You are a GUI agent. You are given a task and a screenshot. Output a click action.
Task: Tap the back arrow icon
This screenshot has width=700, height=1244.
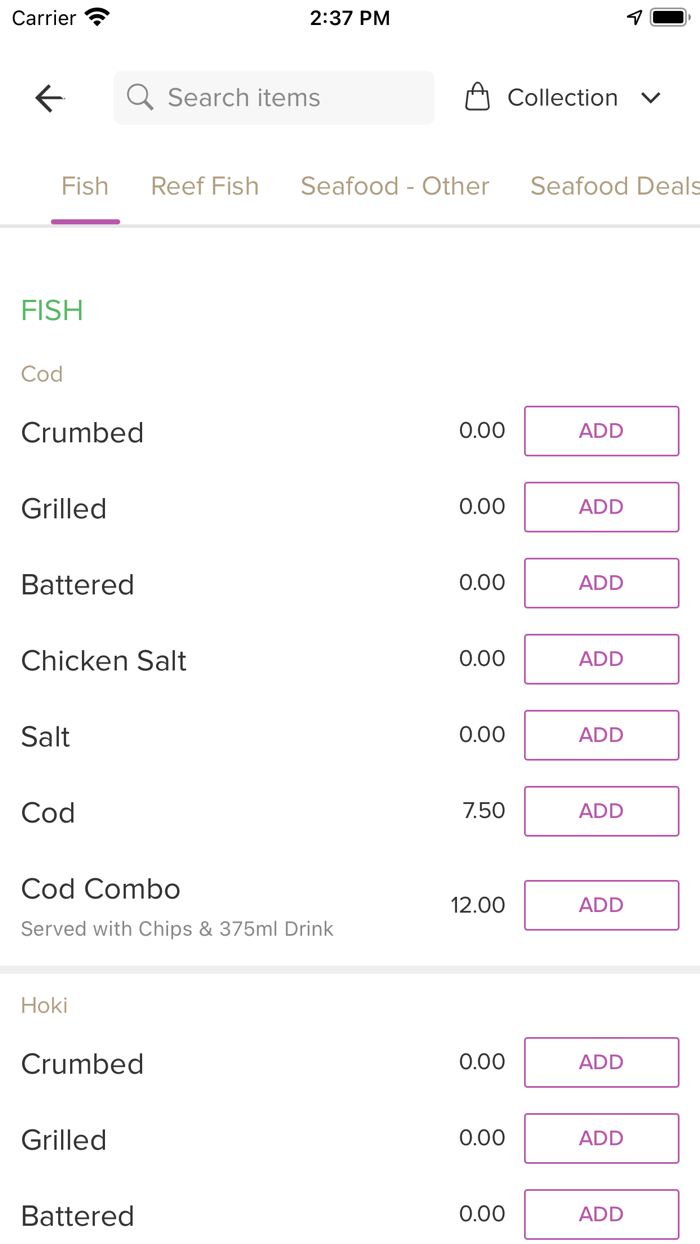(x=49, y=98)
